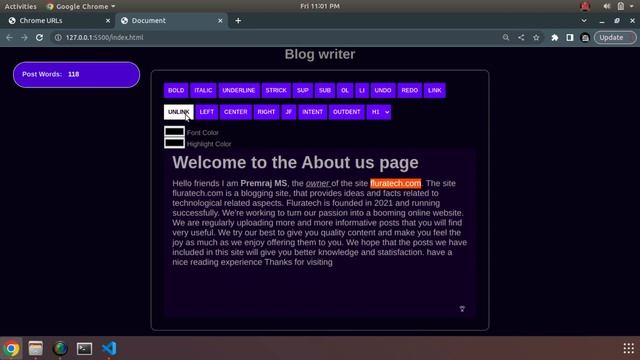Reload the current page
640x360 pixels.
39,37
